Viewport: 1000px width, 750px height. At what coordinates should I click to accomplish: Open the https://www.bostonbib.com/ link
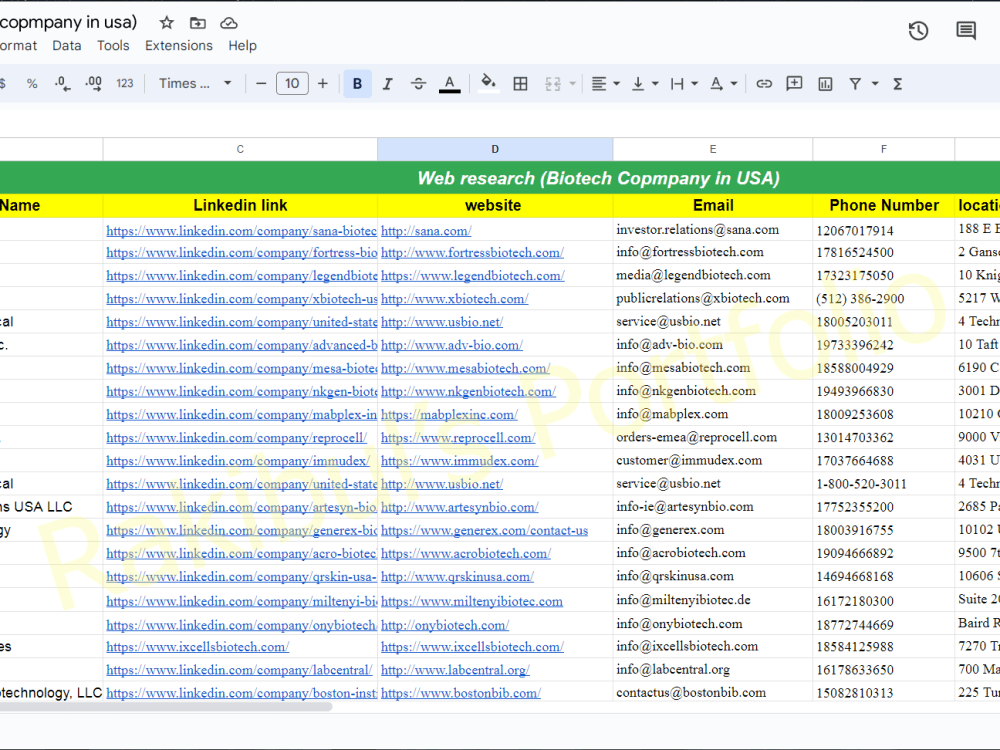coord(460,693)
